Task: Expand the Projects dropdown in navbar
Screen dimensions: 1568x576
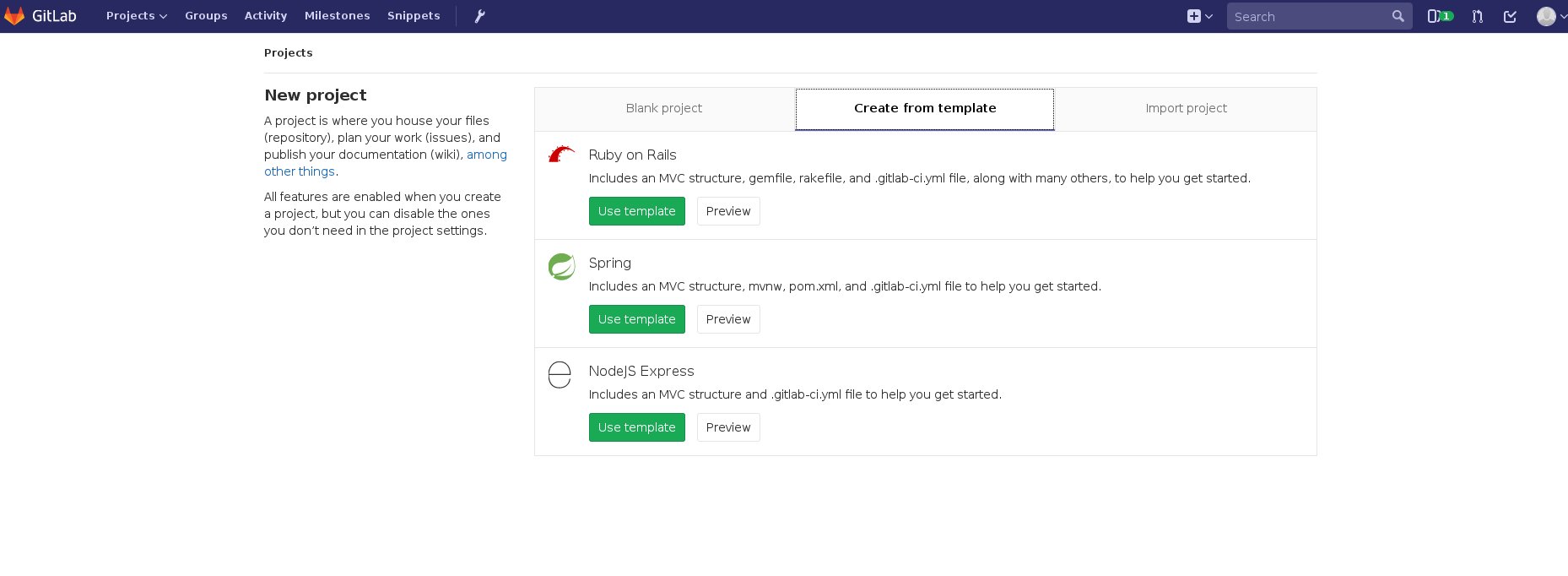Action: [x=137, y=16]
